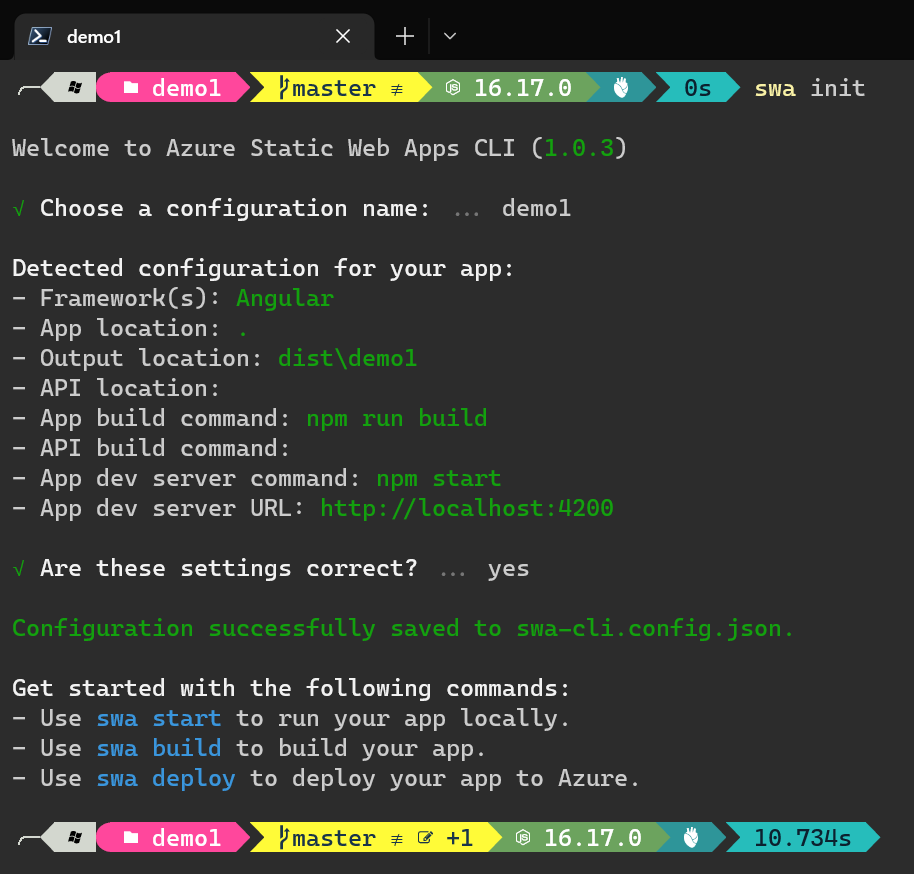Click the folder icon in top prompt demo1 segment

coord(131,87)
